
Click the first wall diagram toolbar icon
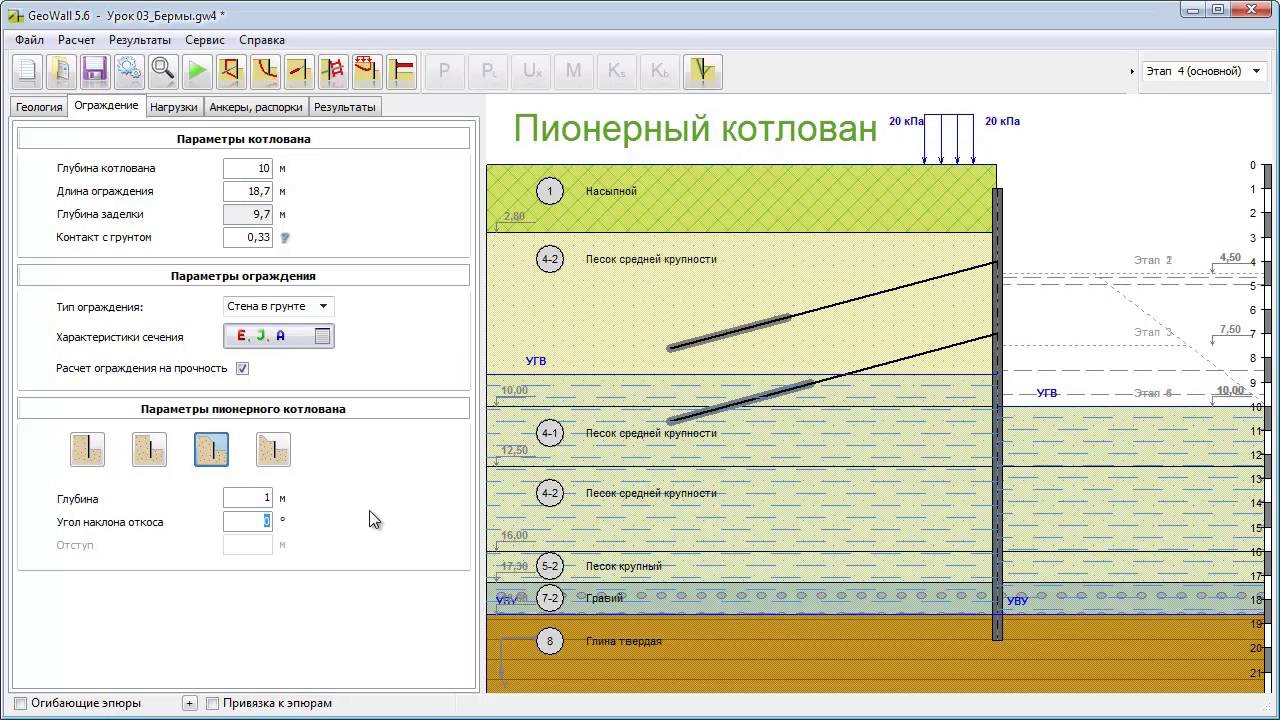pos(231,71)
